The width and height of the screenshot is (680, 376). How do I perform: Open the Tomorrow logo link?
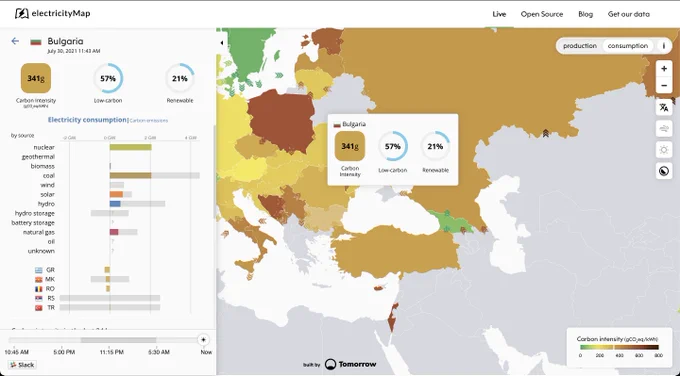coord(350,364)
